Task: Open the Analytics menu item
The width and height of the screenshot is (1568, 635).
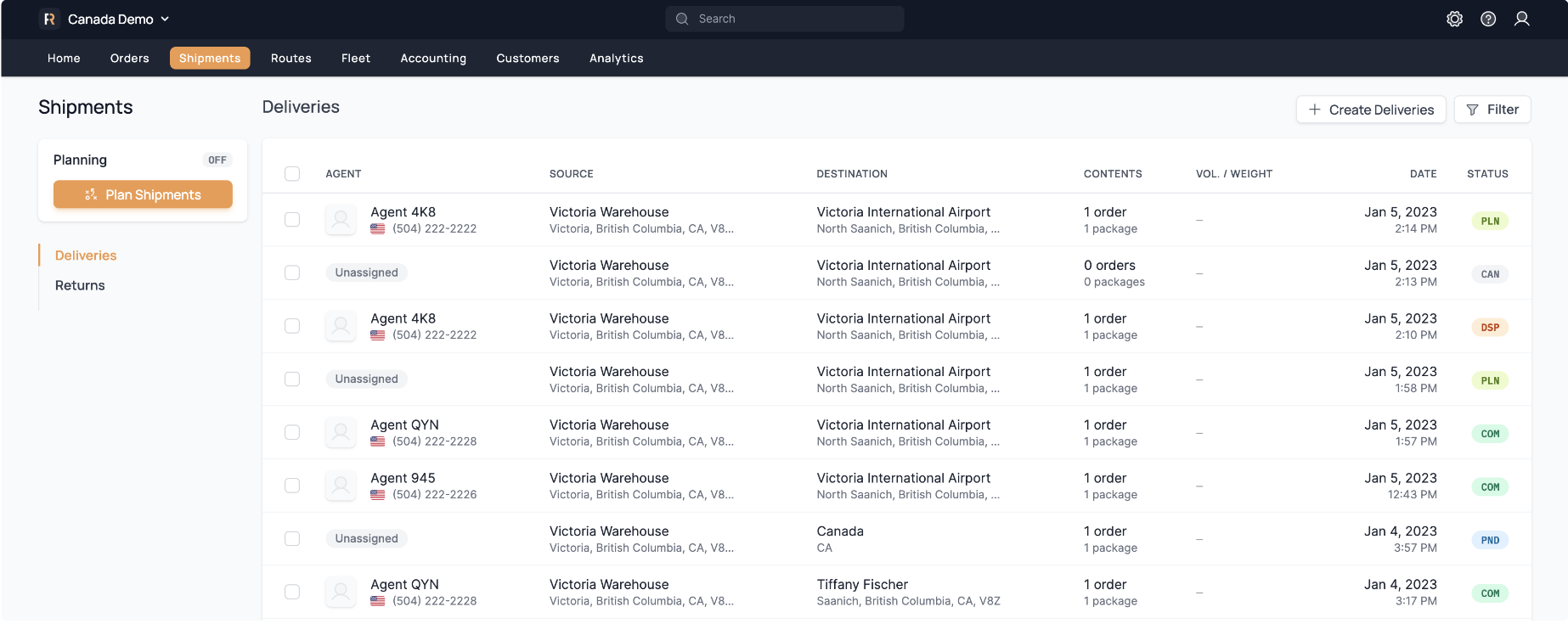Action: [x=616, y=58]
